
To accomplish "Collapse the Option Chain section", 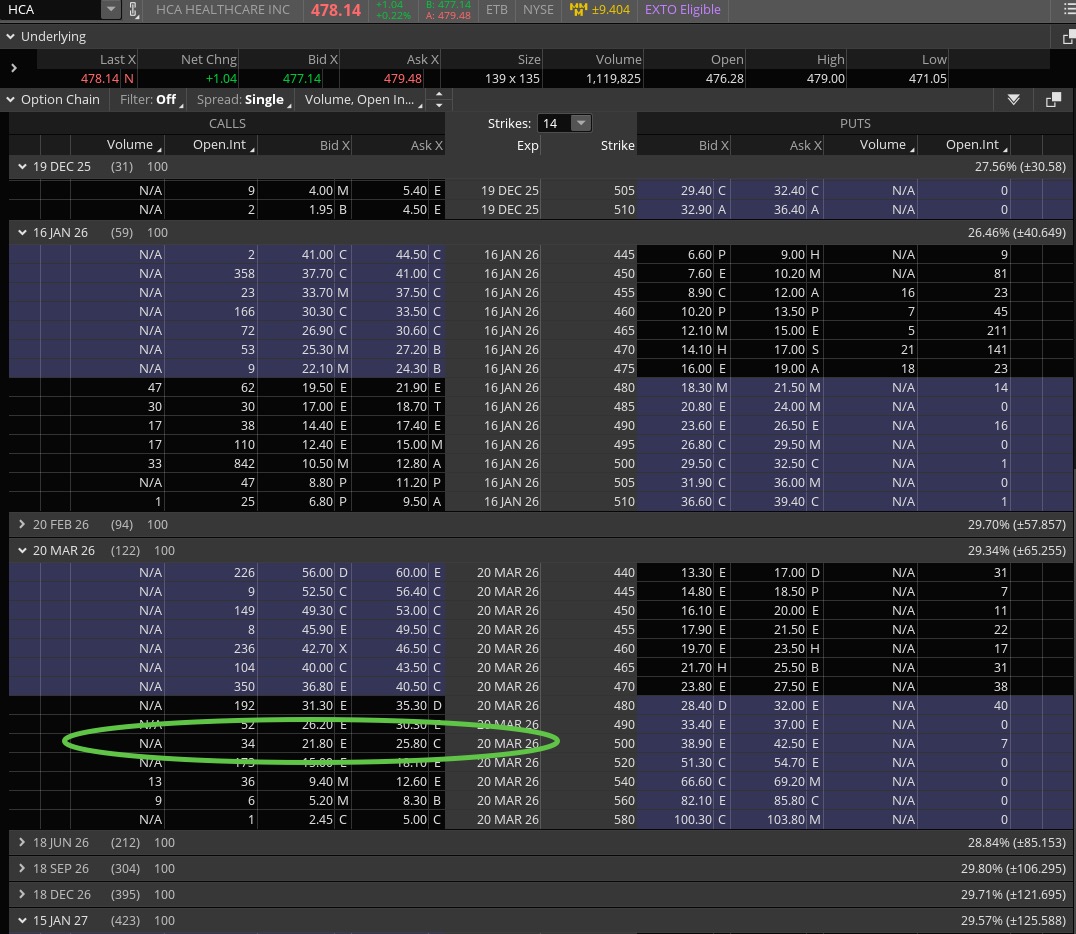I will point(10,100).
